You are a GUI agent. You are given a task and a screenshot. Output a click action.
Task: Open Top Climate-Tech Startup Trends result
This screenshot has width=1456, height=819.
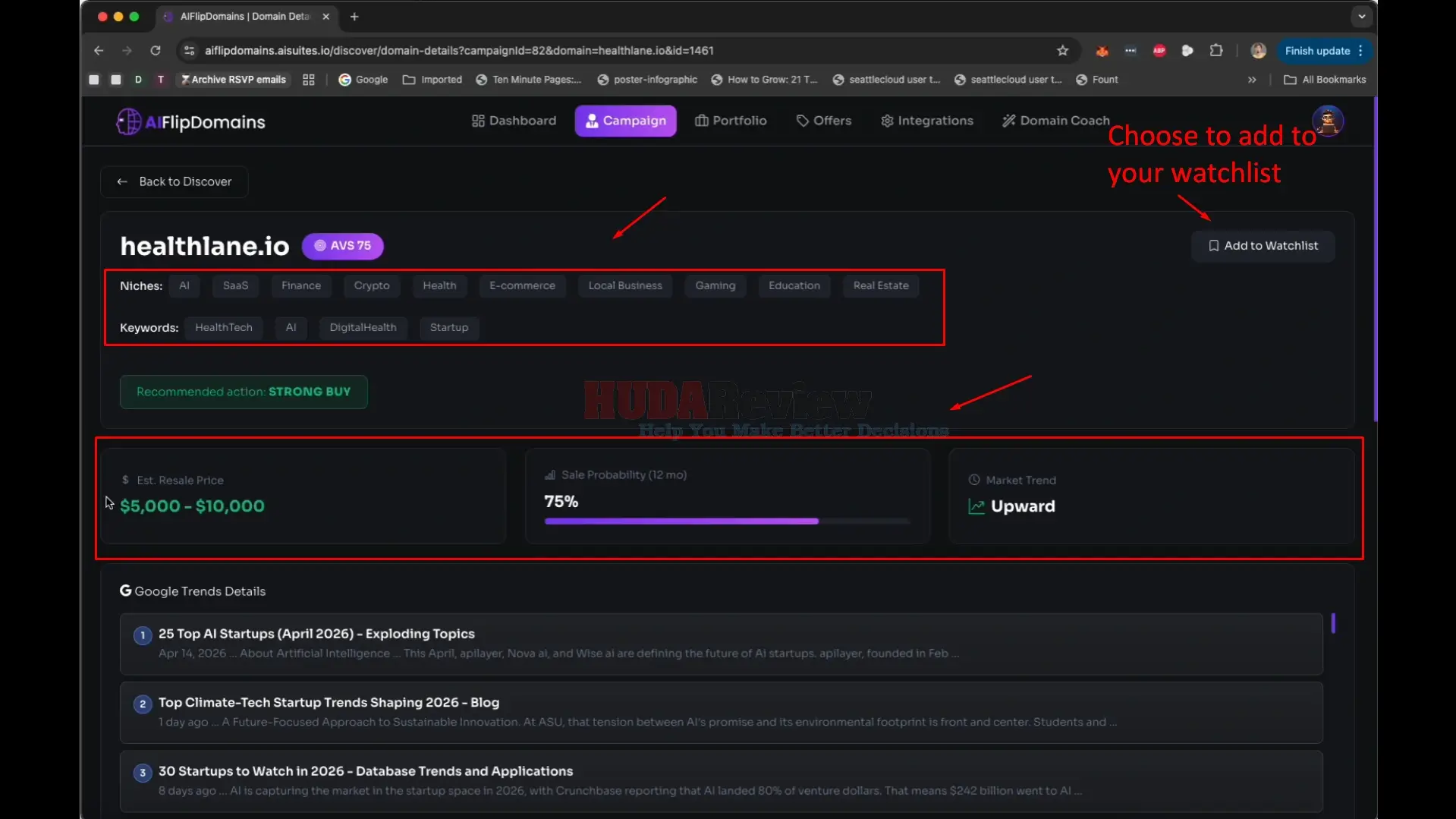(721, 712)
